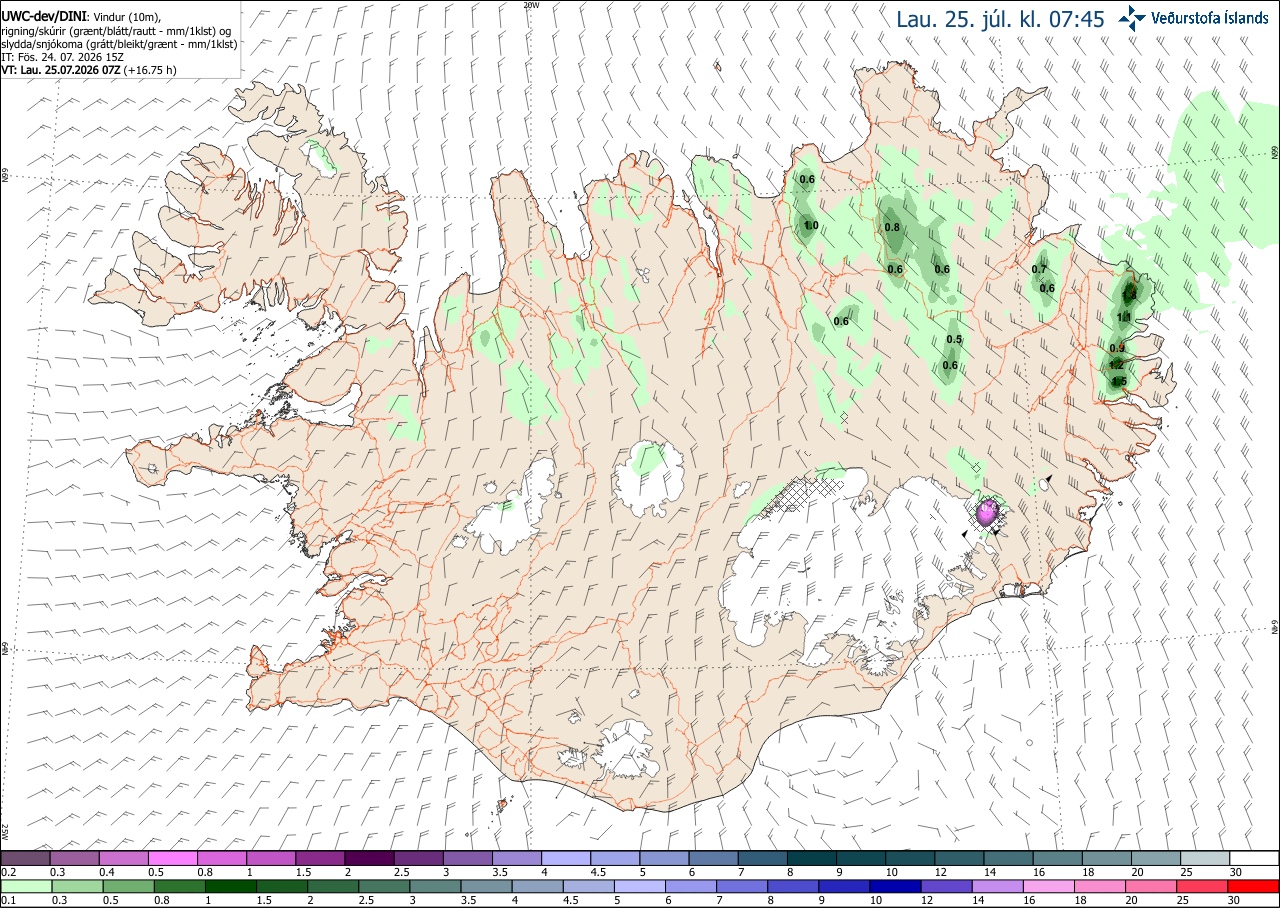Click the 0.8 precipitation value on map

click(x=893, y=227)
